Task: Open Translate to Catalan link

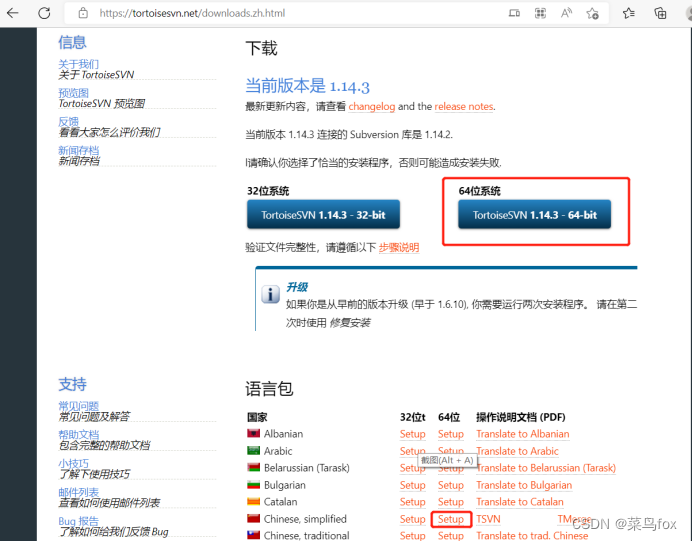Action: [x=520, y=502]
